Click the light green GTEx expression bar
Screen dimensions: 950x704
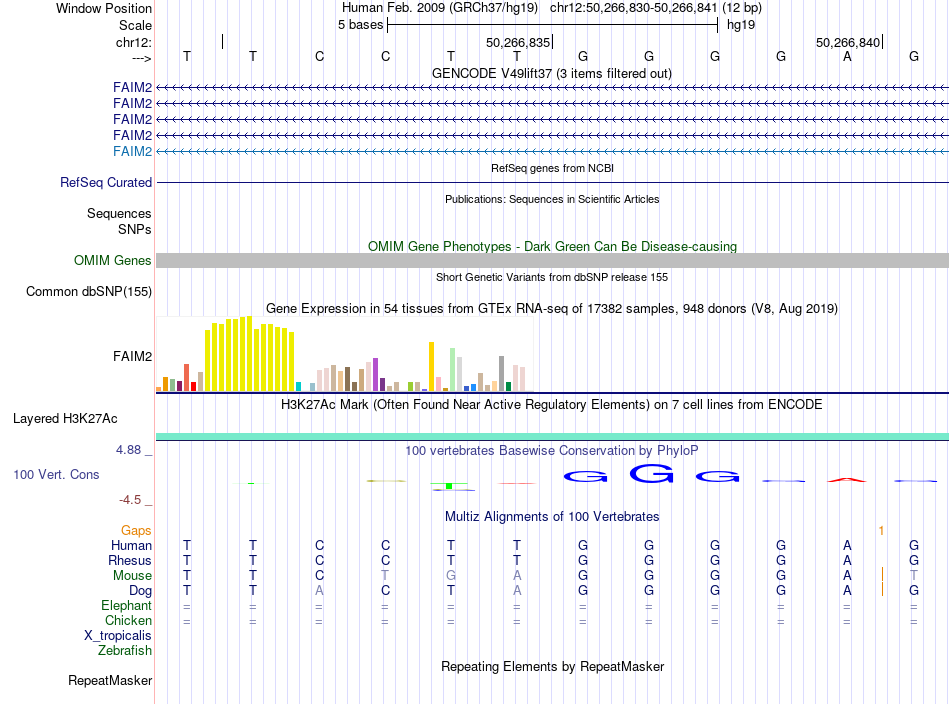click(453, 370)
